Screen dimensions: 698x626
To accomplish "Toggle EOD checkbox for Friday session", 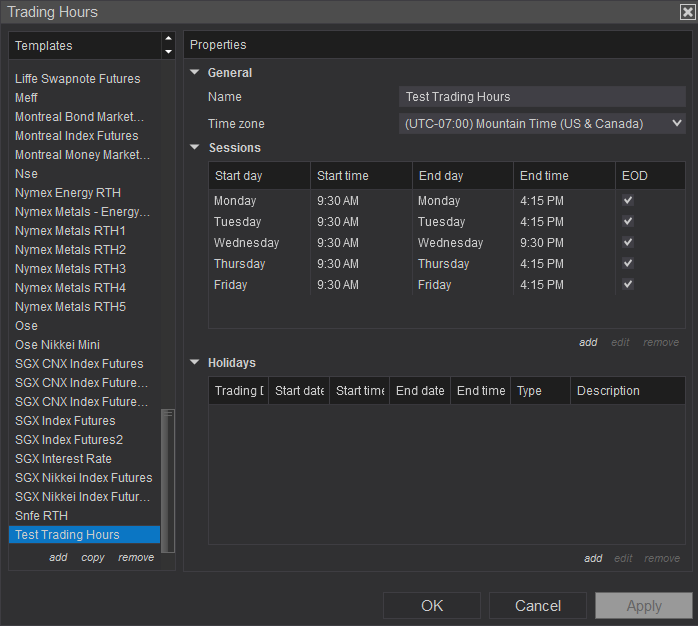I will click(x=628, y=285).
